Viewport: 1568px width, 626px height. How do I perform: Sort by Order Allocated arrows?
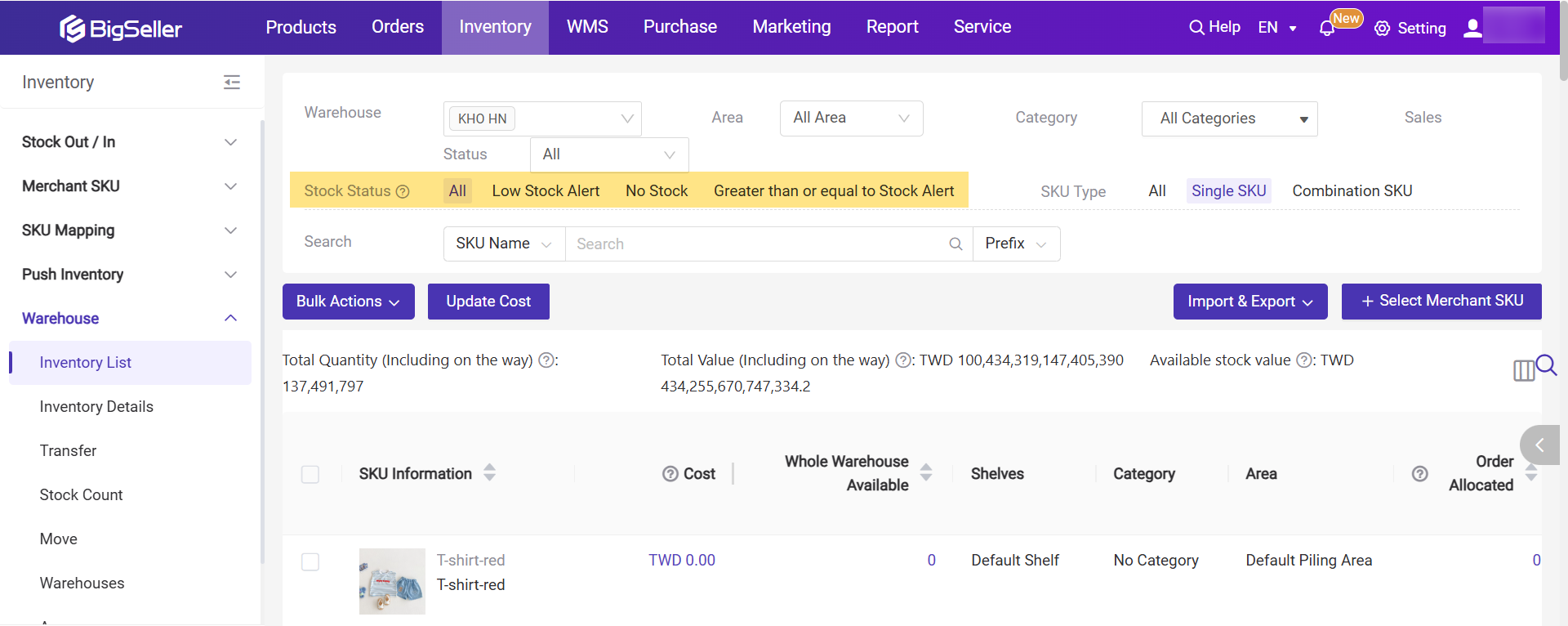[1531, 472]
